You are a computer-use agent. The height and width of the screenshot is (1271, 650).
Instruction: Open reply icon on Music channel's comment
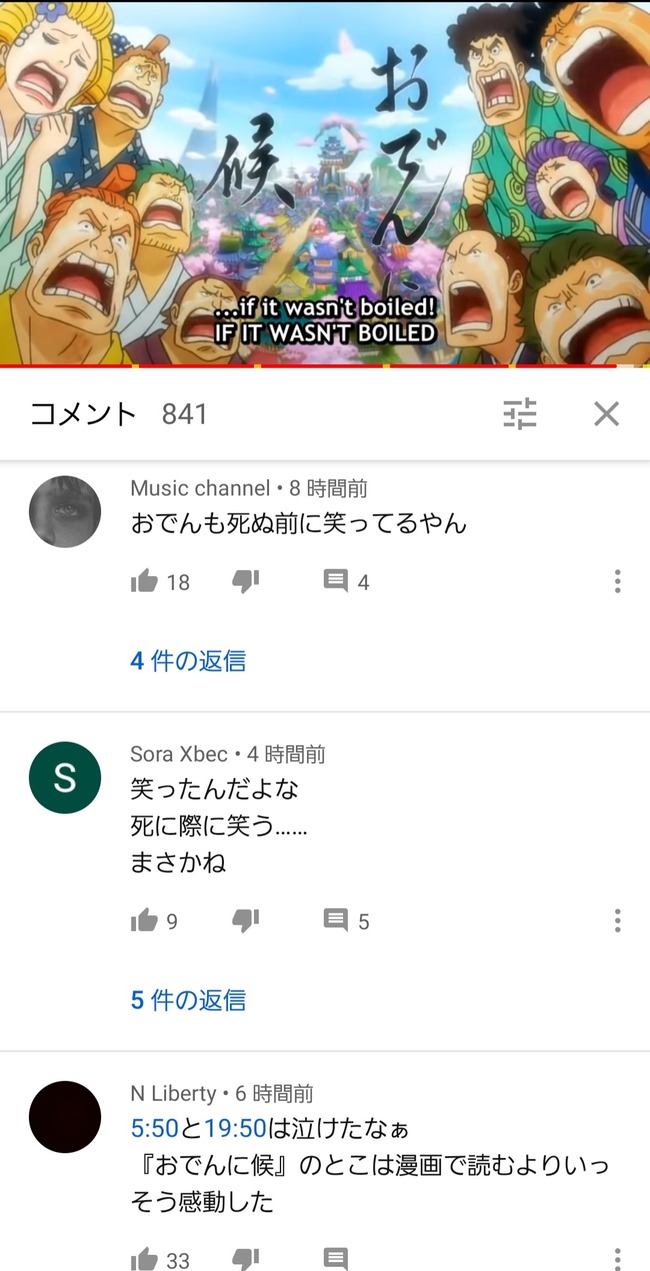tap(336, 581)
